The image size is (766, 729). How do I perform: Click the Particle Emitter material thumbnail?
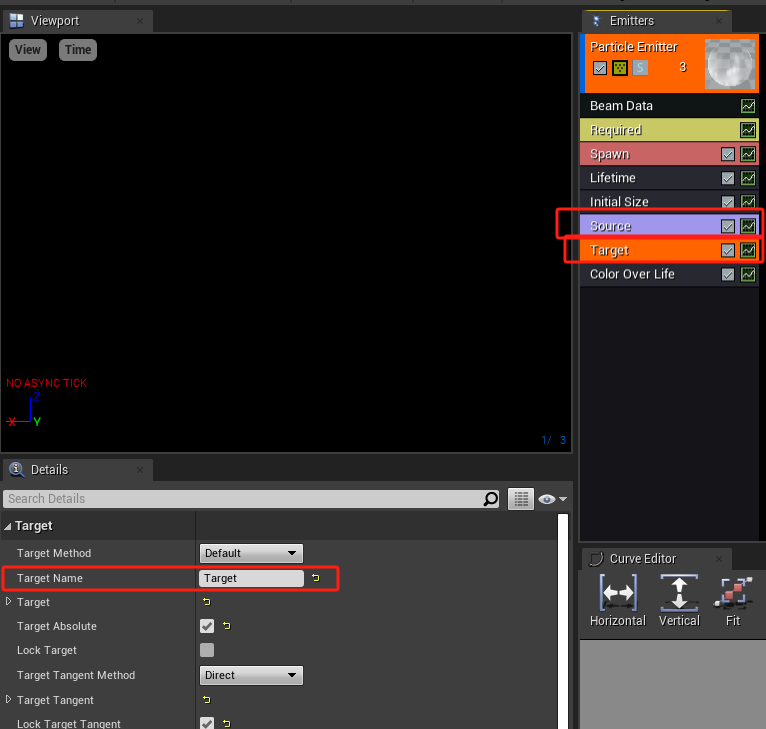coord(730,64)
